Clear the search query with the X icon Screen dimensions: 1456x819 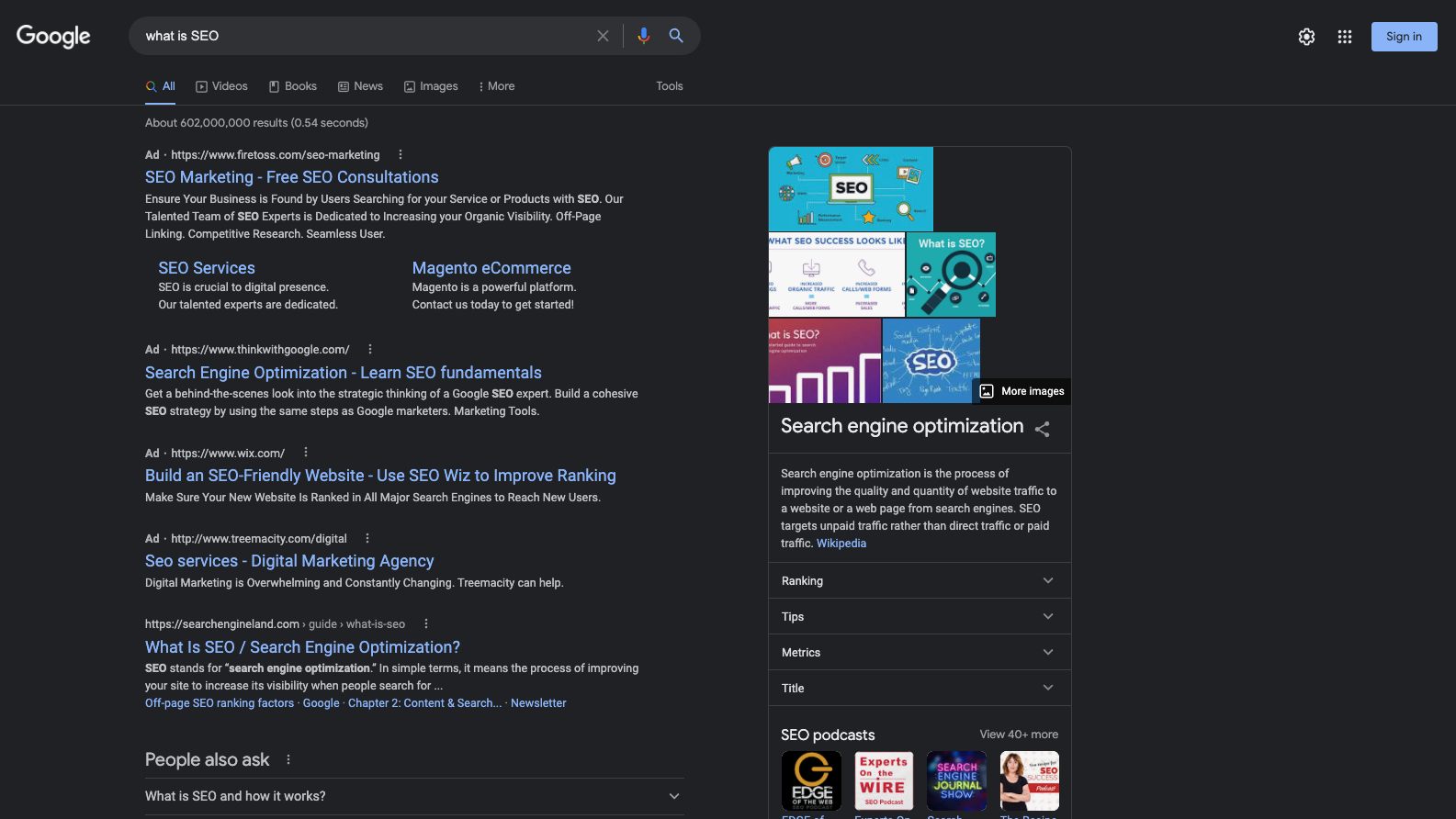[603, 36]
